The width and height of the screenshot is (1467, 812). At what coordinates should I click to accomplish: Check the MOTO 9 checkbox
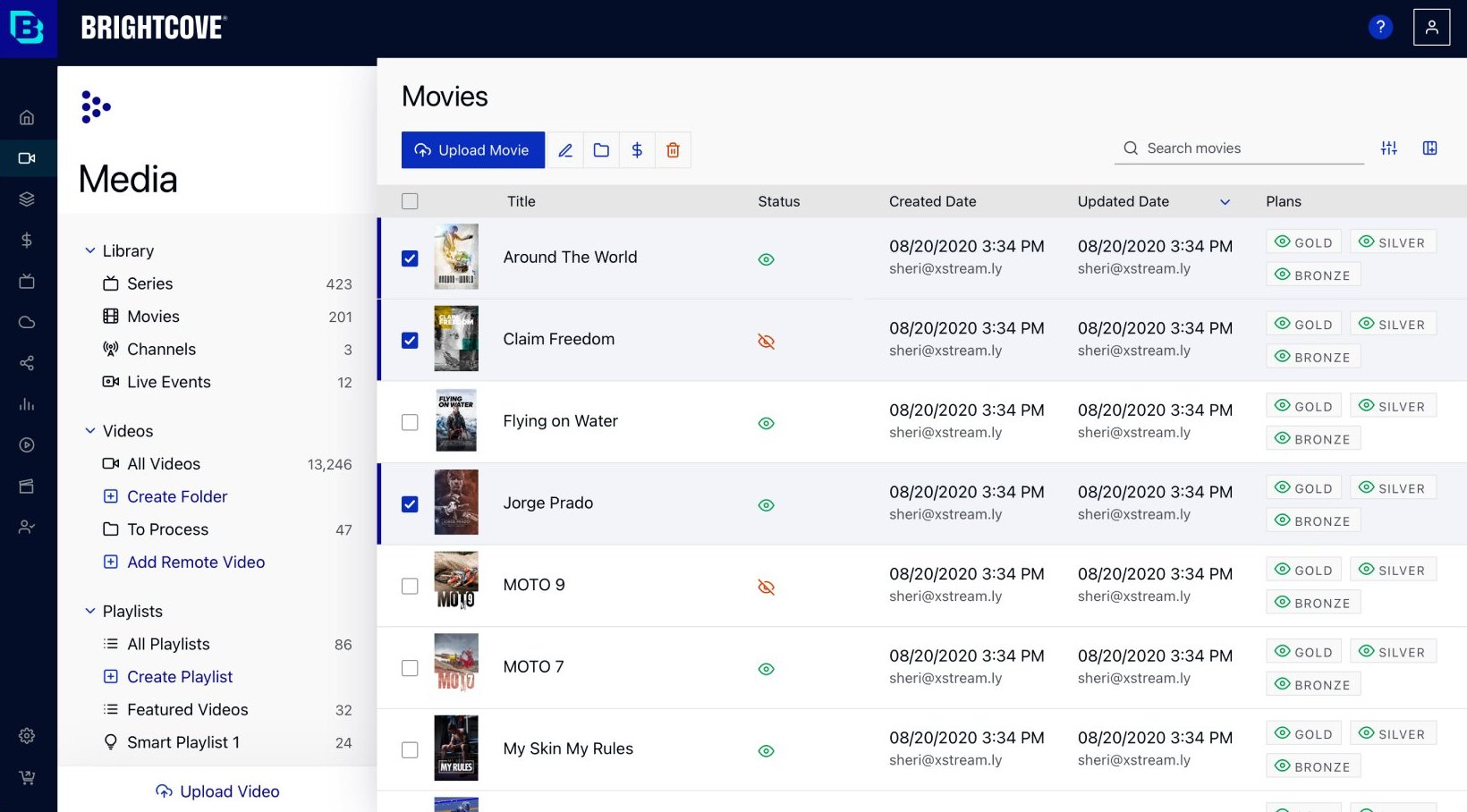[x=410, y=587]
